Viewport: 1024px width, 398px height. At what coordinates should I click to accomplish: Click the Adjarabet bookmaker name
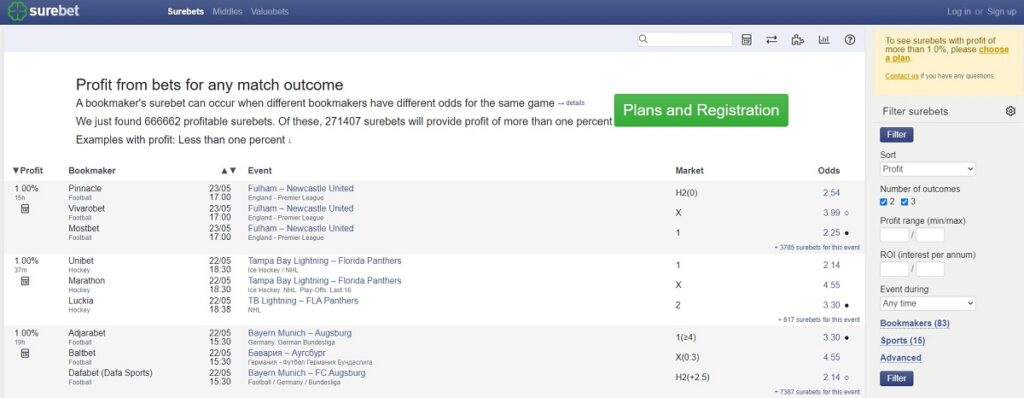(87, 333)
